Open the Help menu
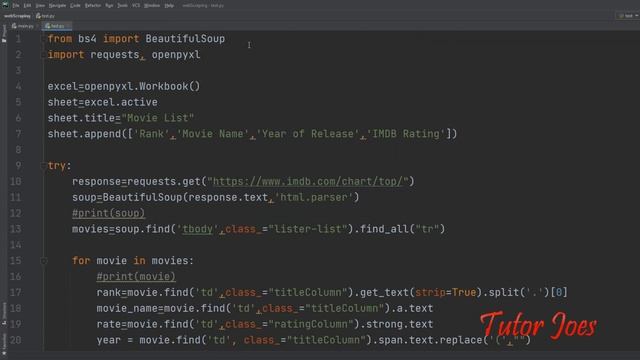The width and height of the screenshot is (640, 360). [169, 6]
